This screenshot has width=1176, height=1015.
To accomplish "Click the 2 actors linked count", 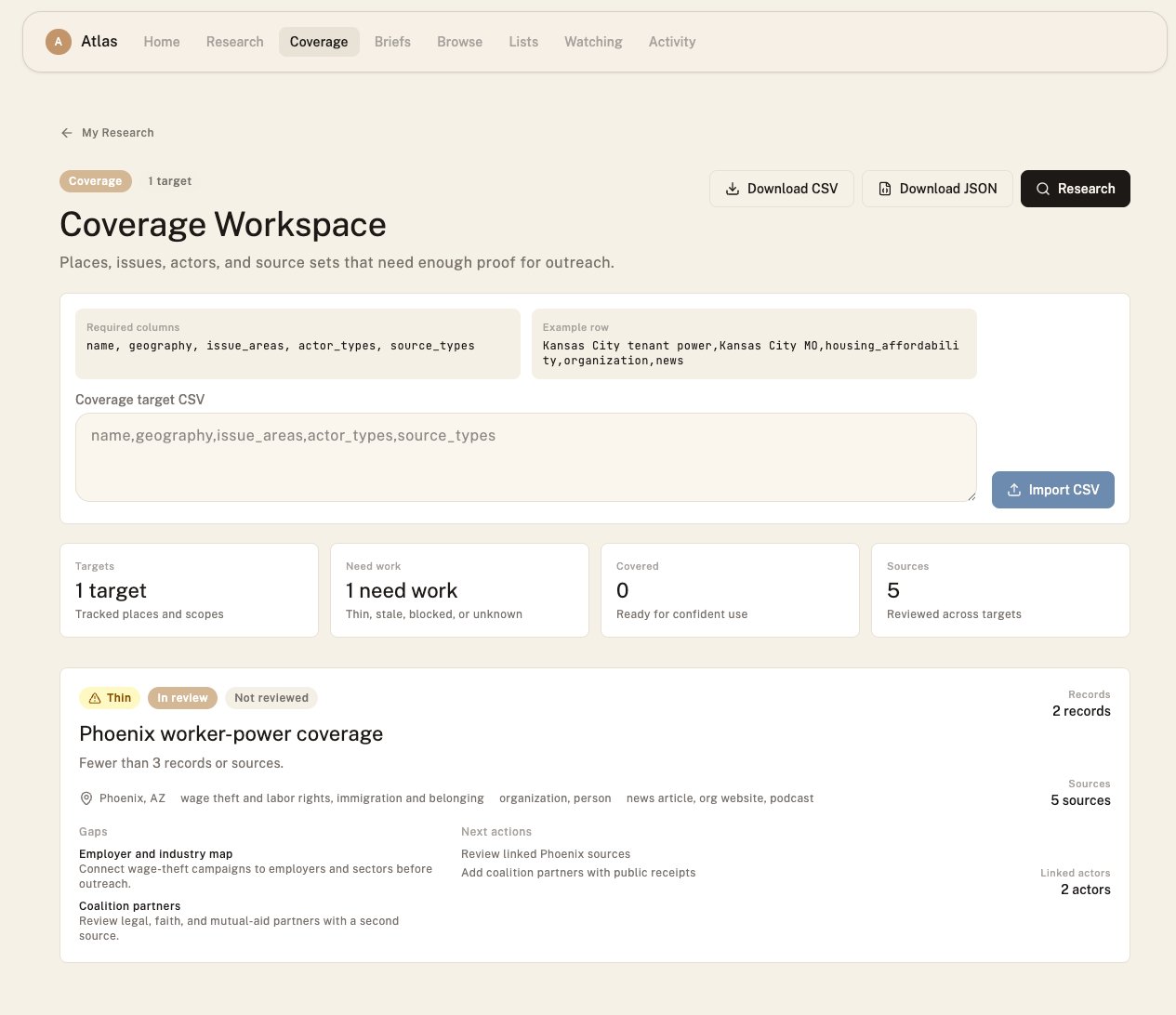I will pyautogui.click(x=1086, y=890).
